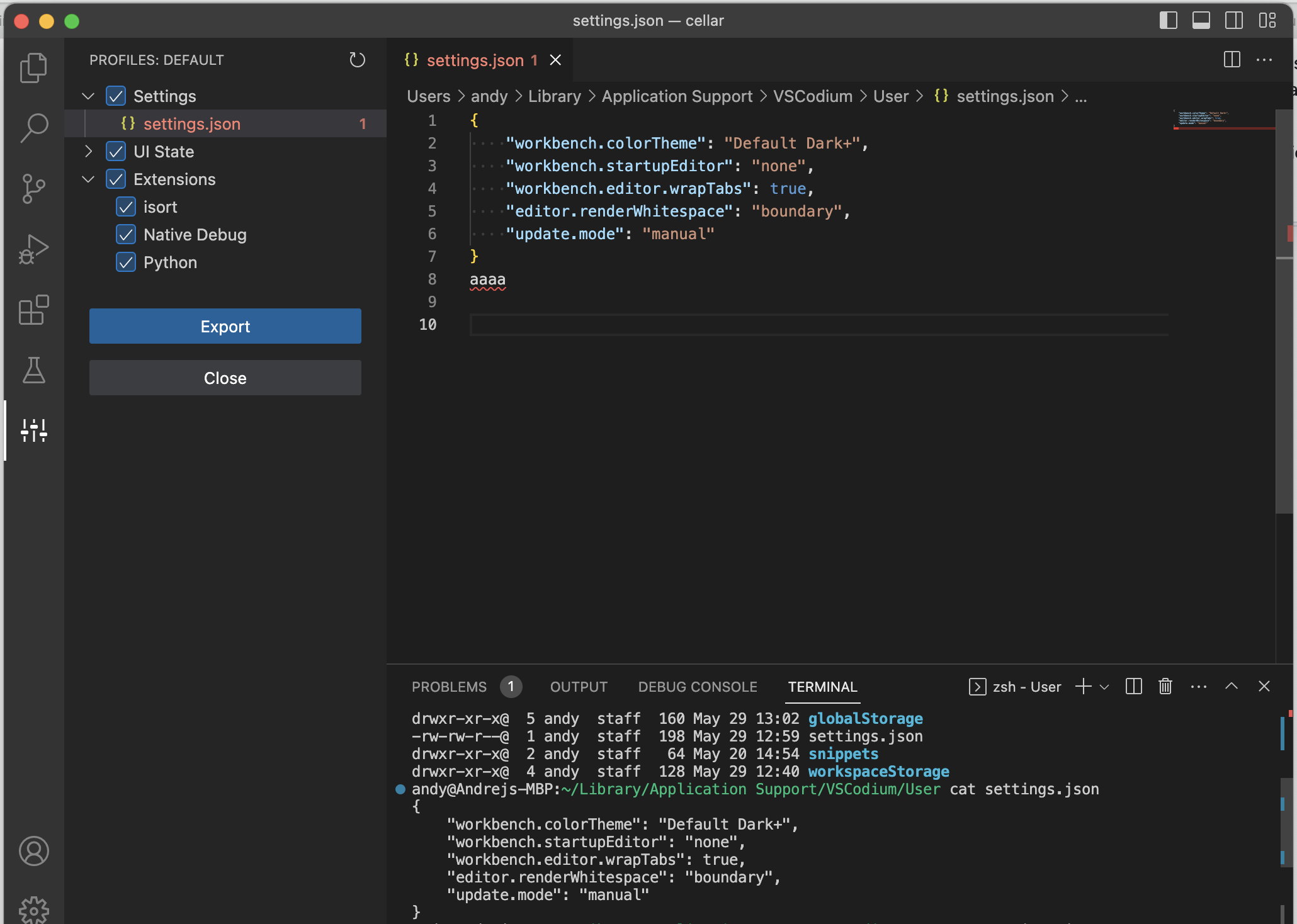Collapse the Extensions section
1297x924 pixels.
pos(88,179)
